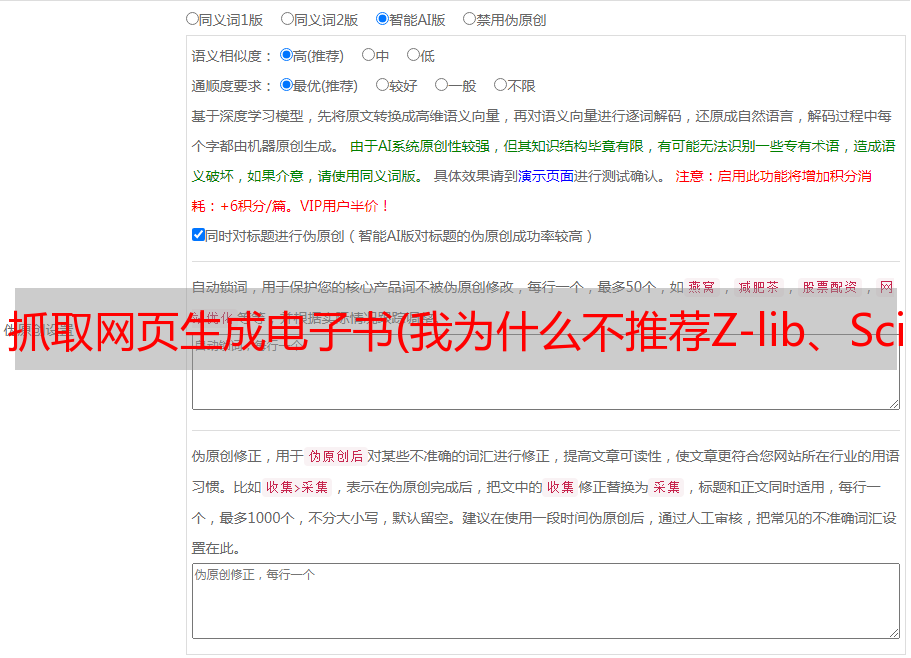
Task: Click the 燕窝 example keyword tag
Action: (701, 287)
